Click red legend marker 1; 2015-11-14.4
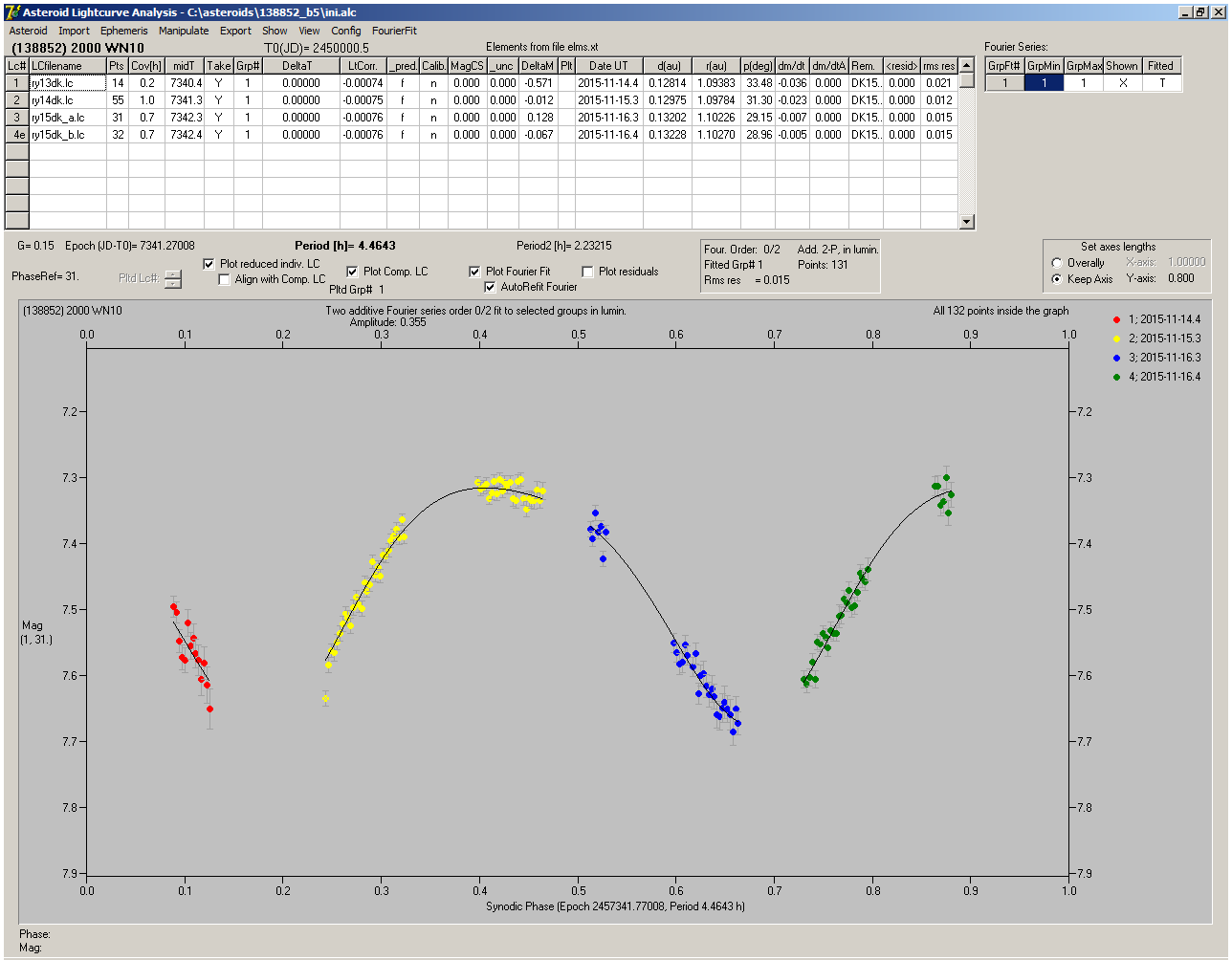This screenshot has width=1232, height=960. 1116,319
